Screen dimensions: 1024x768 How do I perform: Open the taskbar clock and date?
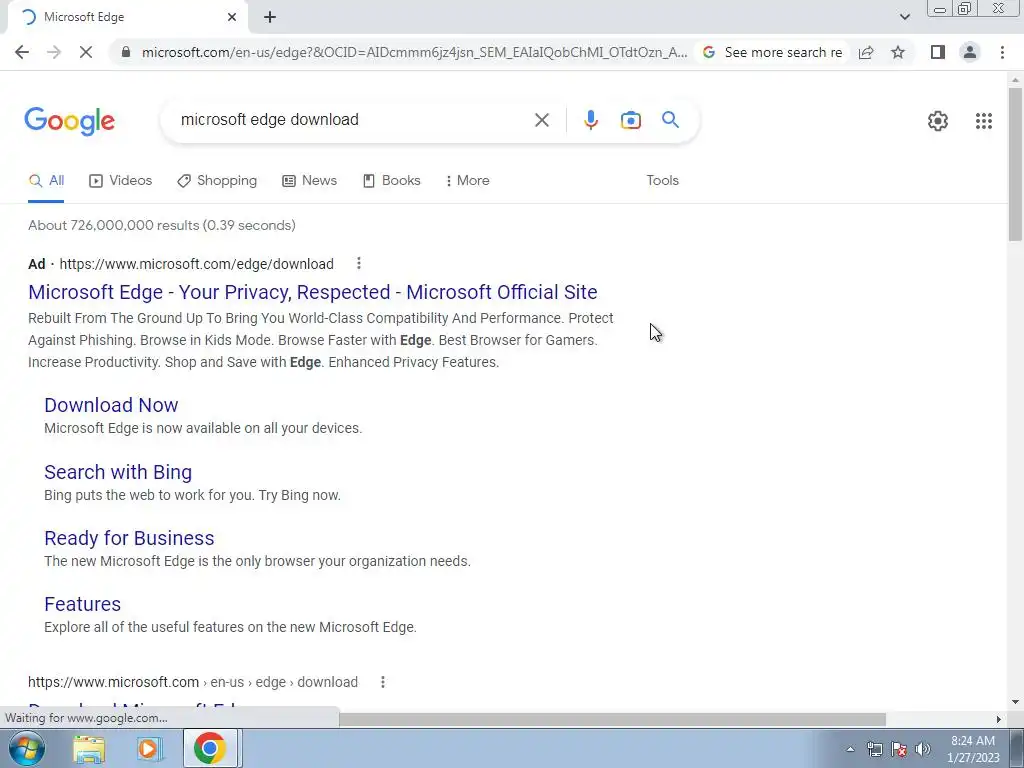coord(972,749)
